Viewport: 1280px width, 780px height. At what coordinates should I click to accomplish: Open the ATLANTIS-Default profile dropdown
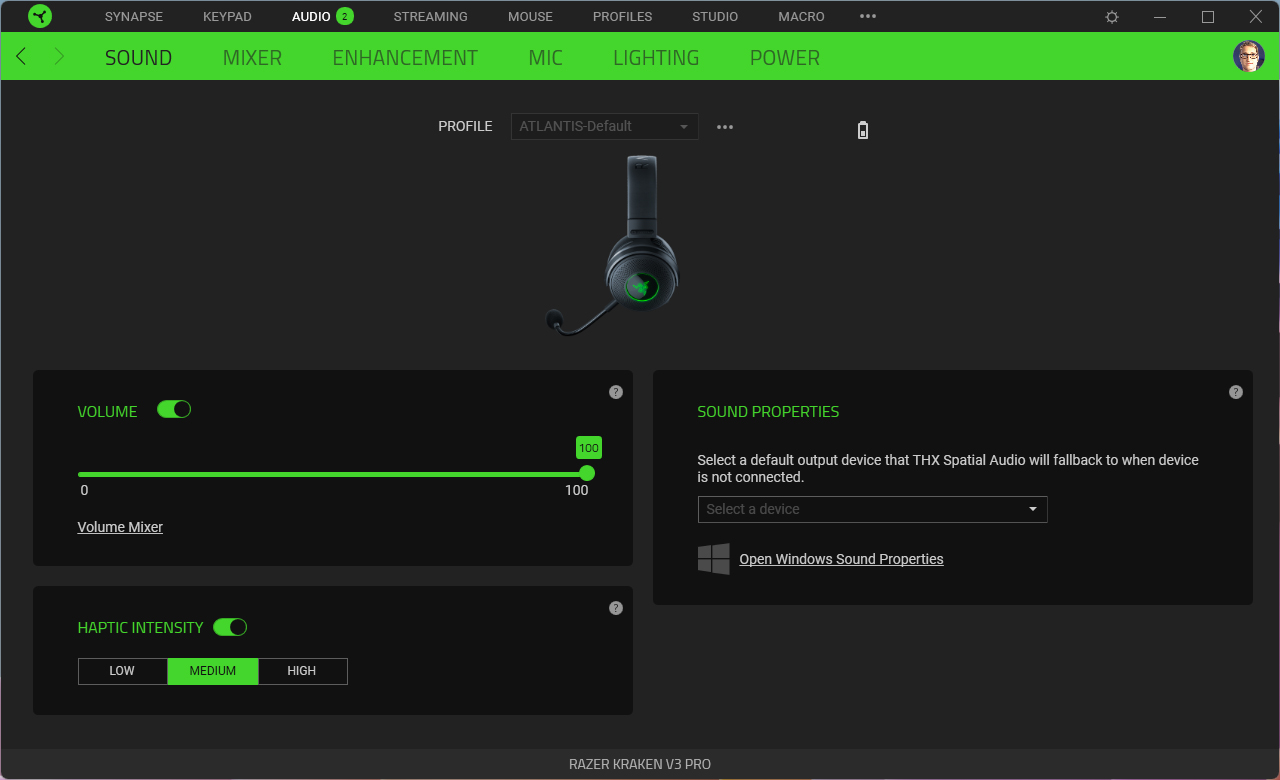pos(605,126)
